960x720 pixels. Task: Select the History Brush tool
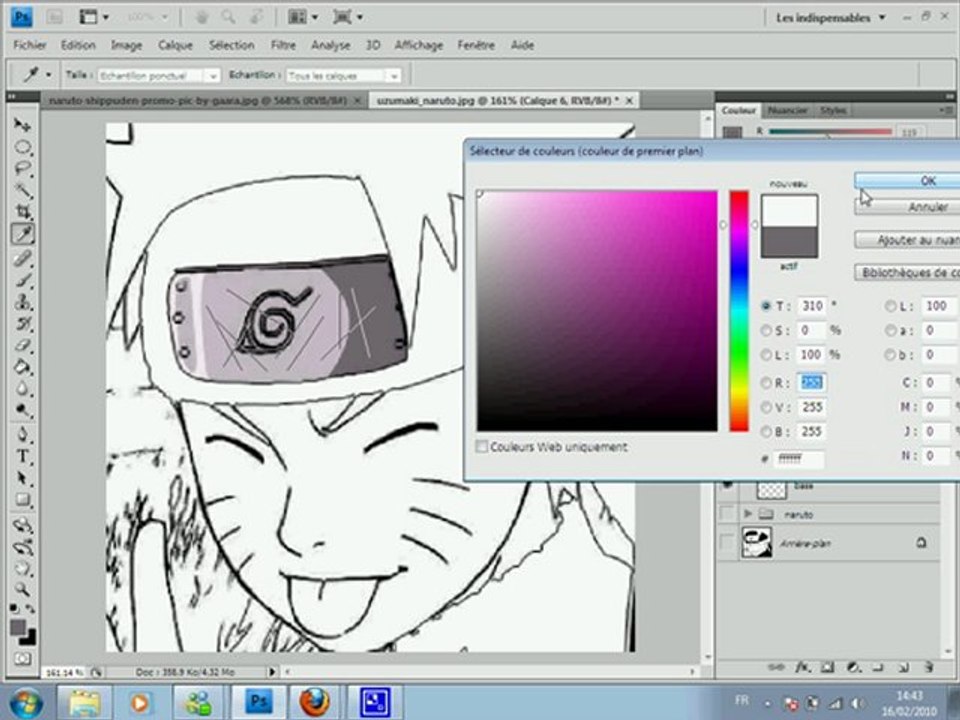pos(23,324)
